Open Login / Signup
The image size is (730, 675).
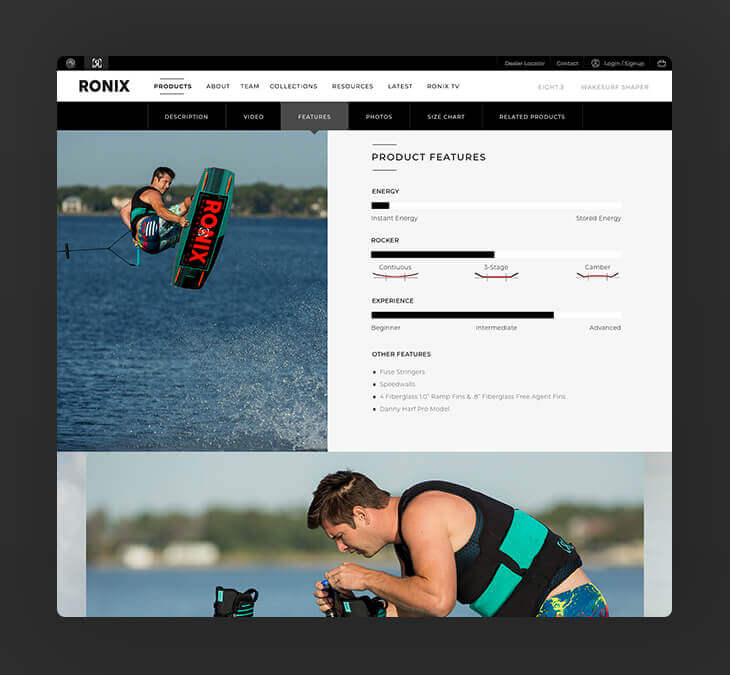(624, 63)
